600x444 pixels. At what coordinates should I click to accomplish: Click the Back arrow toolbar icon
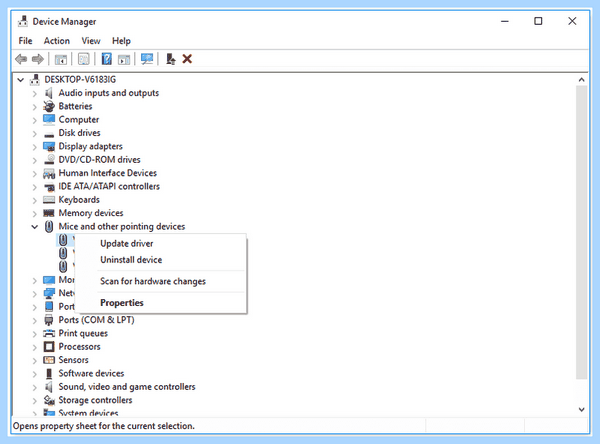tap(21, 59)
